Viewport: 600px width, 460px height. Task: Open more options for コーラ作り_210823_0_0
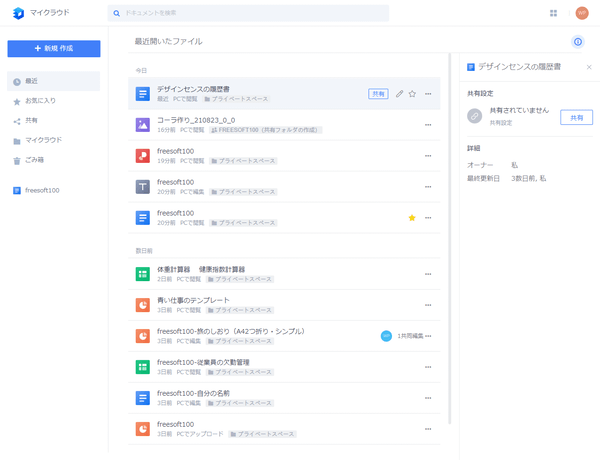click(428, 125)
